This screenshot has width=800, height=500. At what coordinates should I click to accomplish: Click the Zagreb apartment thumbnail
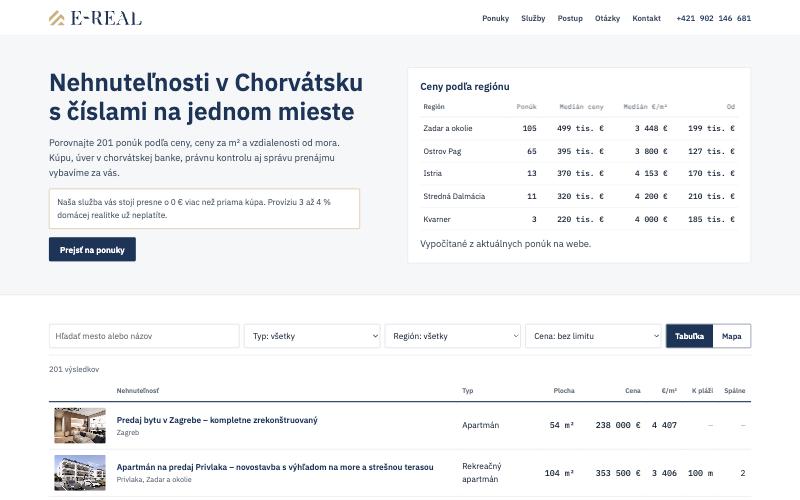coord(80,426)
